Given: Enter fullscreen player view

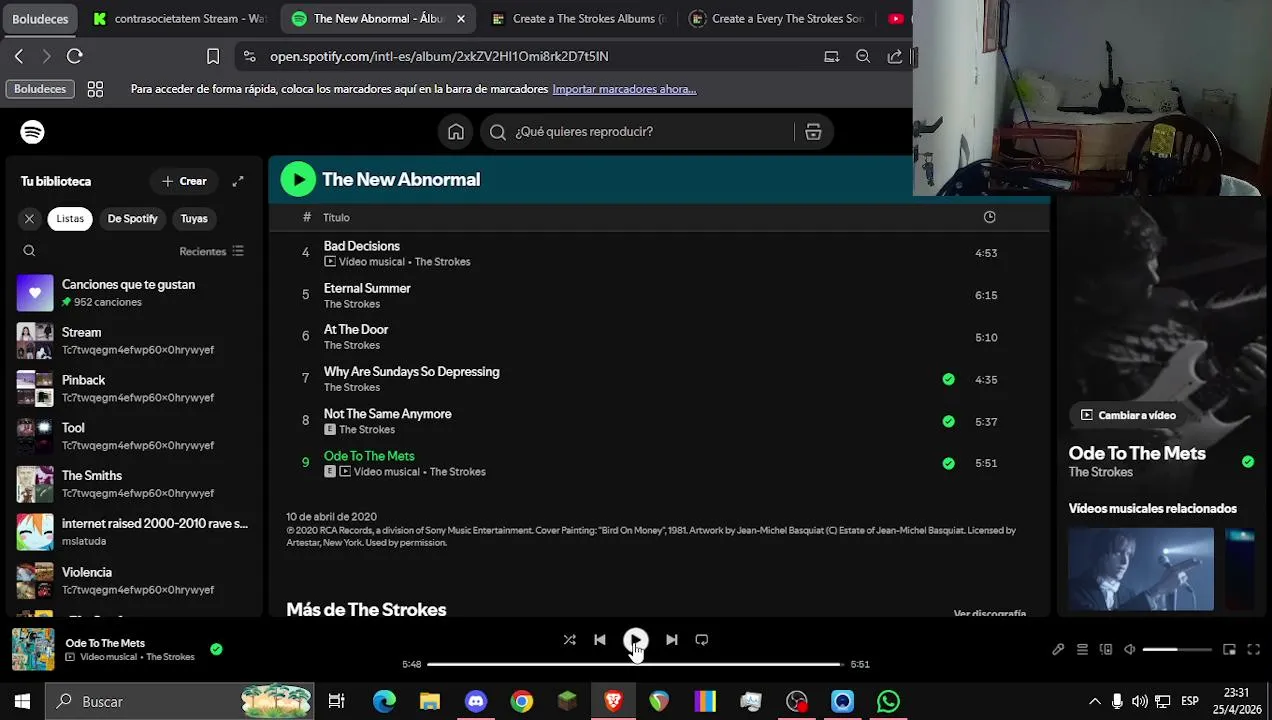Looking at the screenshot, I should [1253, 649].
